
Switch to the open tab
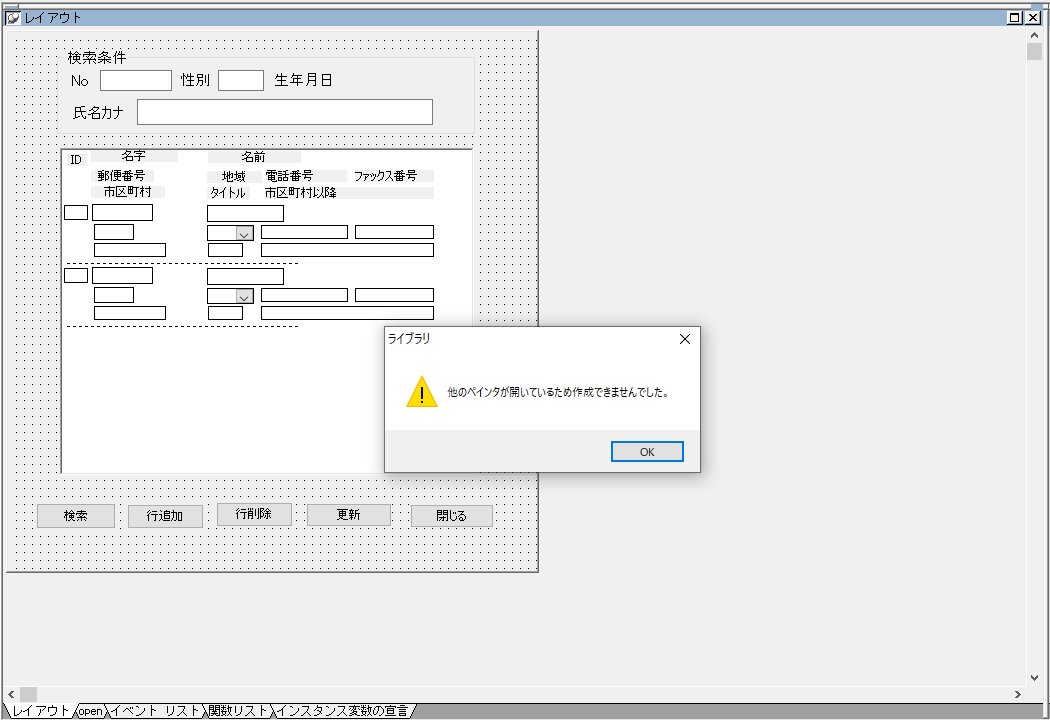(x=91, y=711)
